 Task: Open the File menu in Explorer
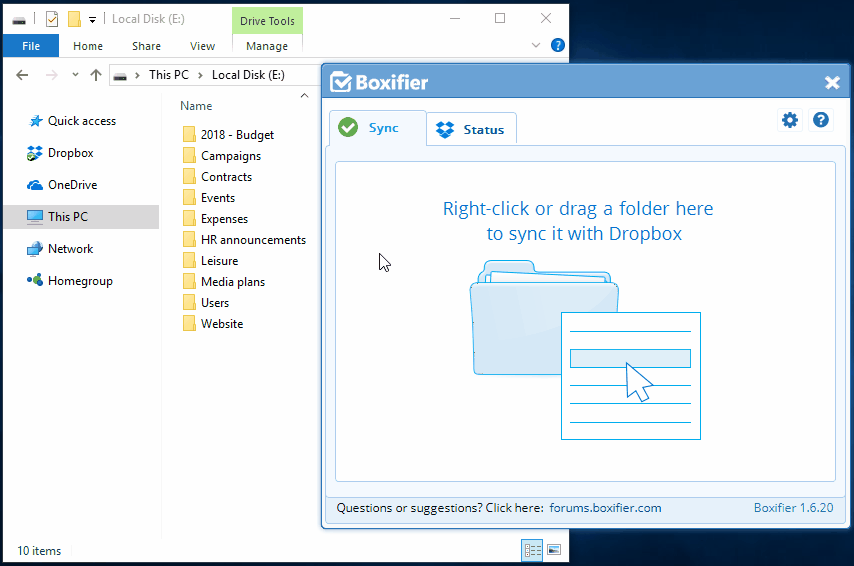click(x=31, y=46)
